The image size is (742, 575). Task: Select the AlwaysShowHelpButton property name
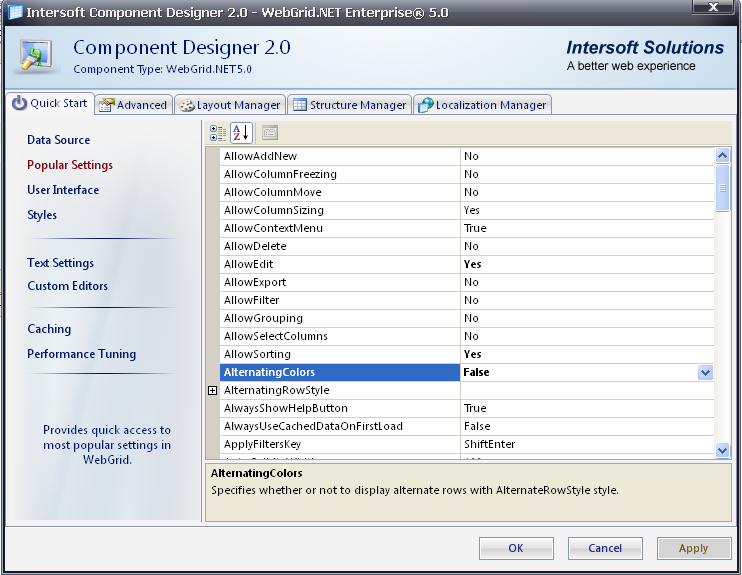(286, 408)
